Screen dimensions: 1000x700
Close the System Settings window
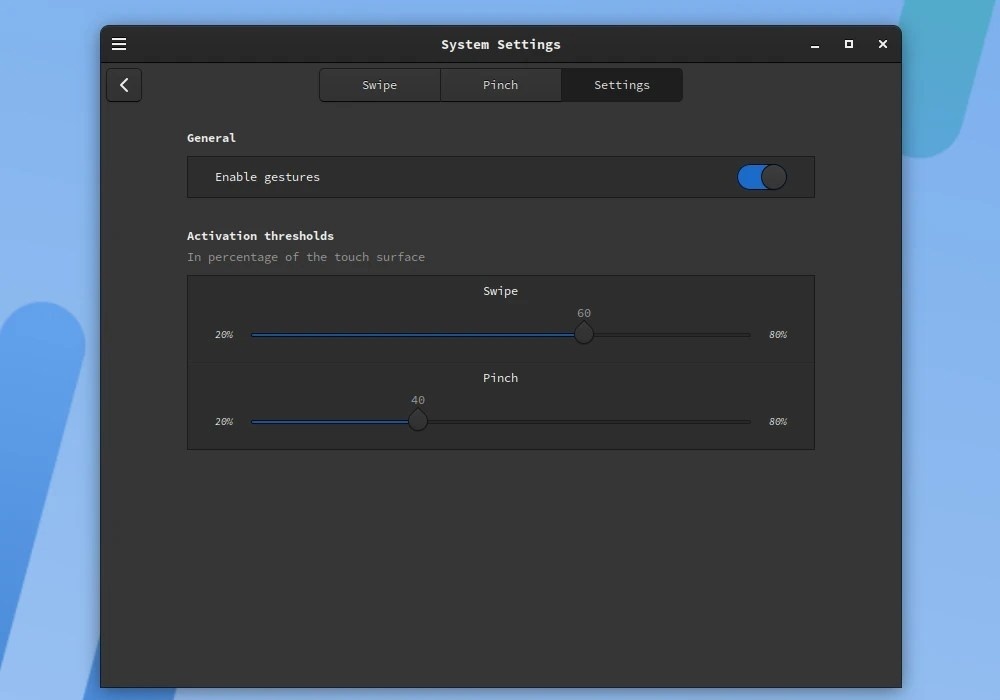pos(883,44)
